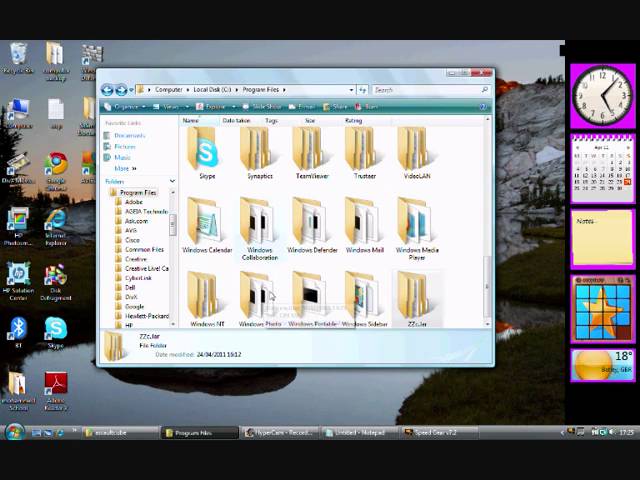640x480 pixels.
Task: Select the Windows Media Player folder
Action: pos(417,229)
